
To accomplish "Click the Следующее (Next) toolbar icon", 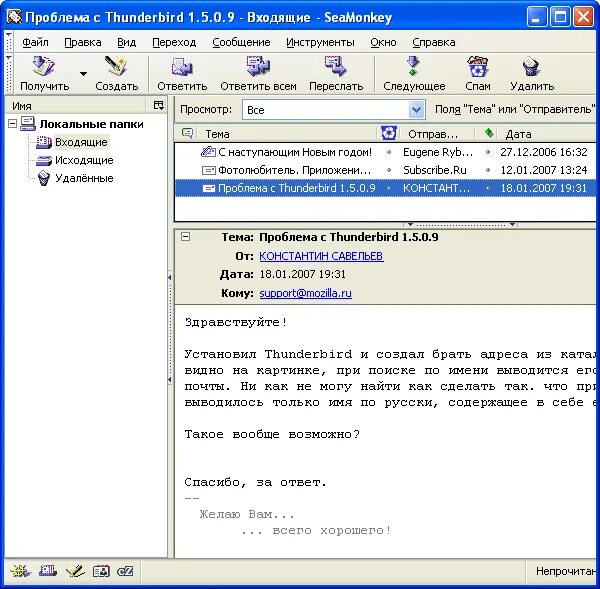I will (413, 67).
